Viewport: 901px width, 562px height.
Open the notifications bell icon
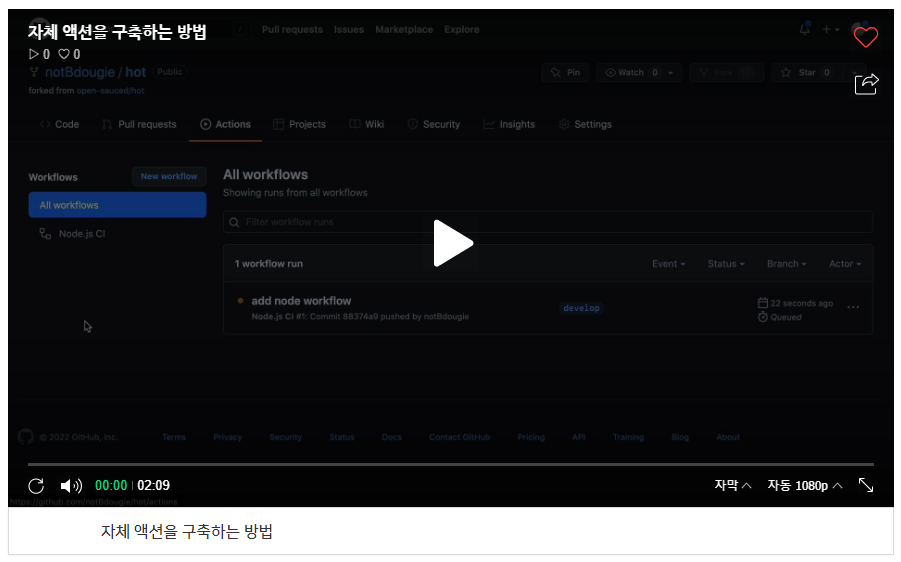(x=804, y=29)
